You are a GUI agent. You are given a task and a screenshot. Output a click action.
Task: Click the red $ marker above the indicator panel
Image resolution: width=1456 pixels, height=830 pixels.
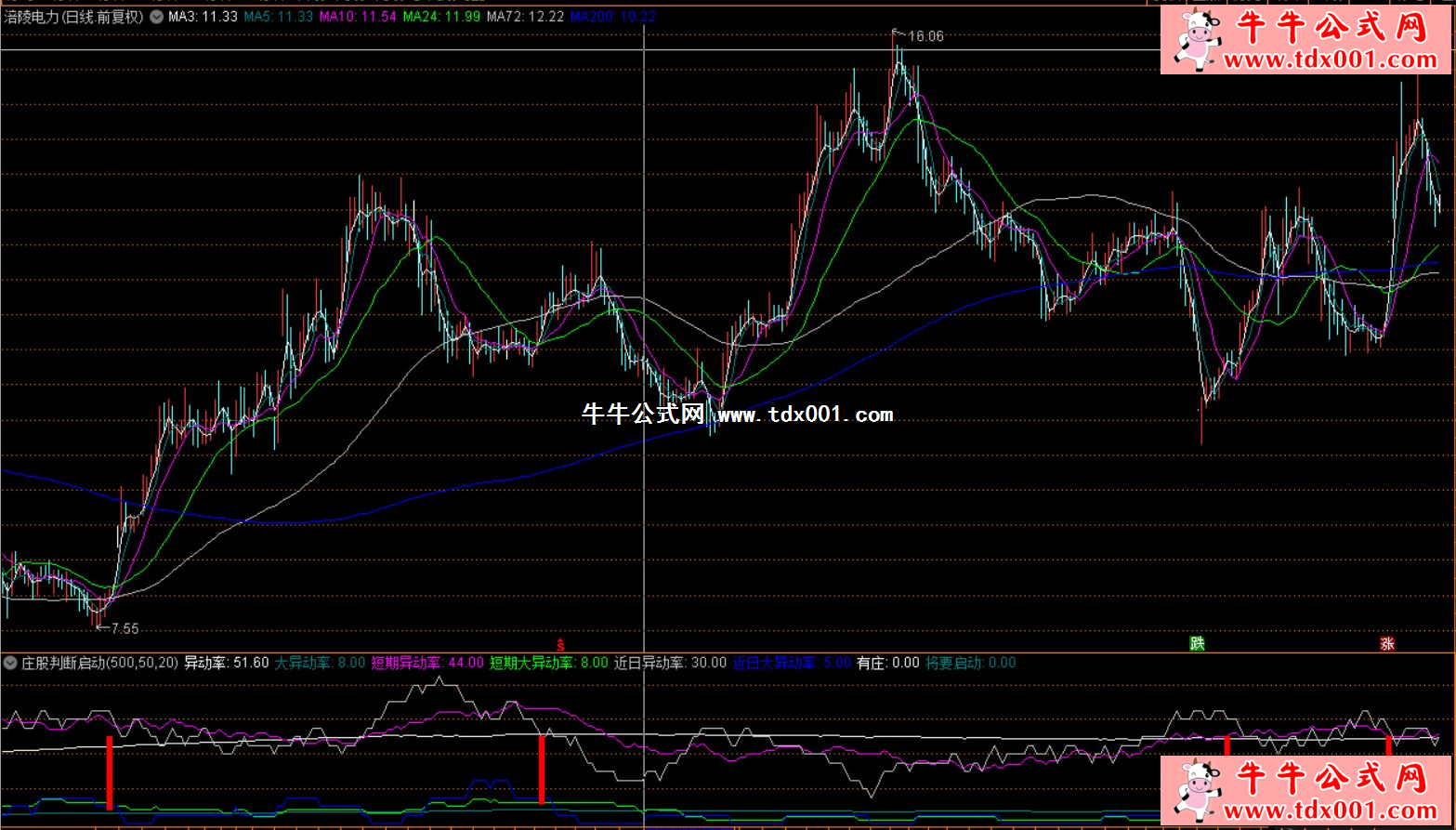pos(560,643)
